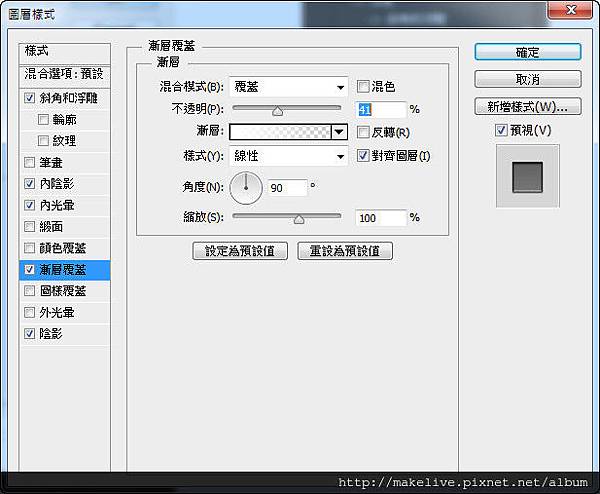The image size is (600, 494).
Task: Click the gradient preview bar to edit
Action: point(280,132)
